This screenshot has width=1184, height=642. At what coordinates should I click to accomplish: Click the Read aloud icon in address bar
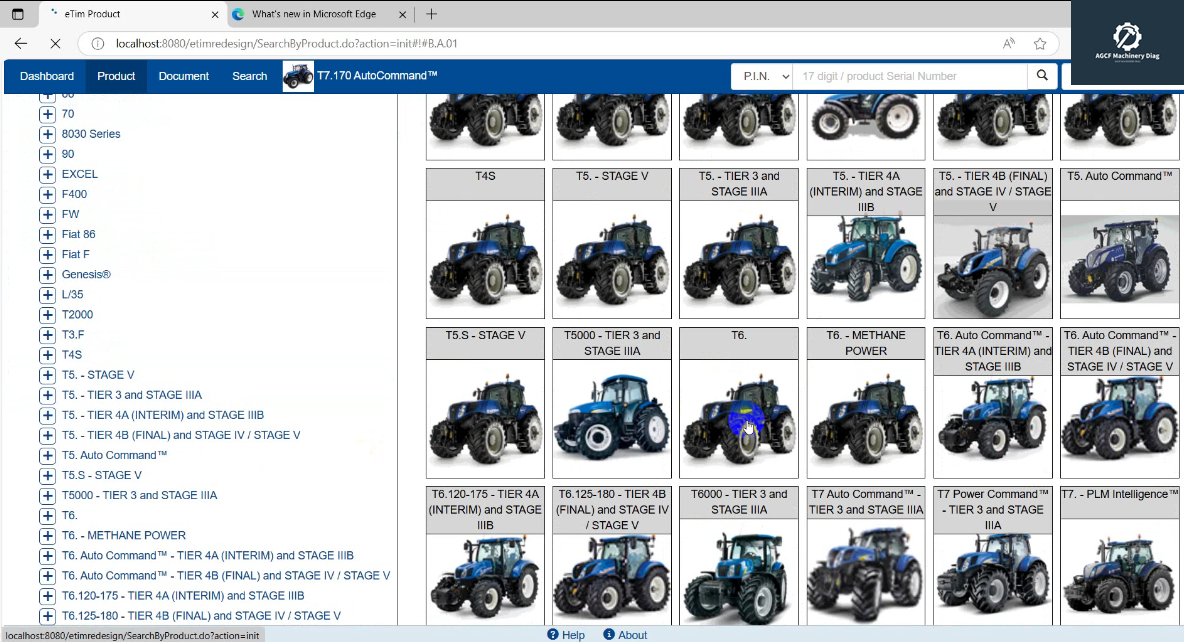[1011, 43]
